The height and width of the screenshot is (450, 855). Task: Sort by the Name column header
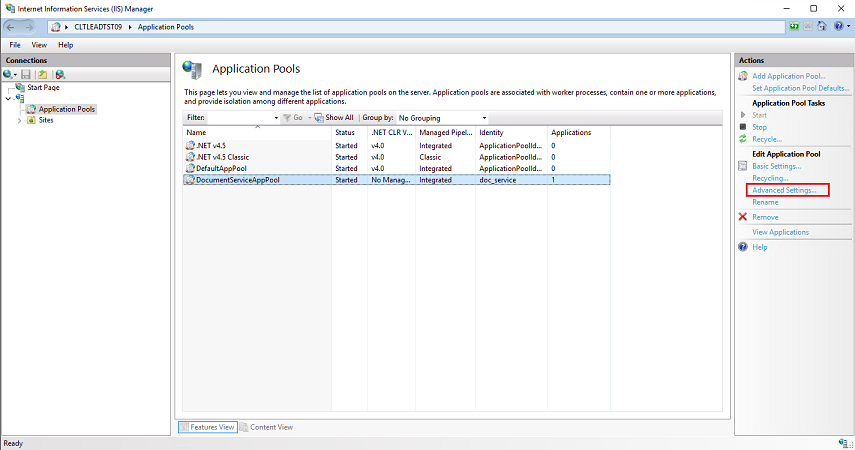[x=257, y=133]
